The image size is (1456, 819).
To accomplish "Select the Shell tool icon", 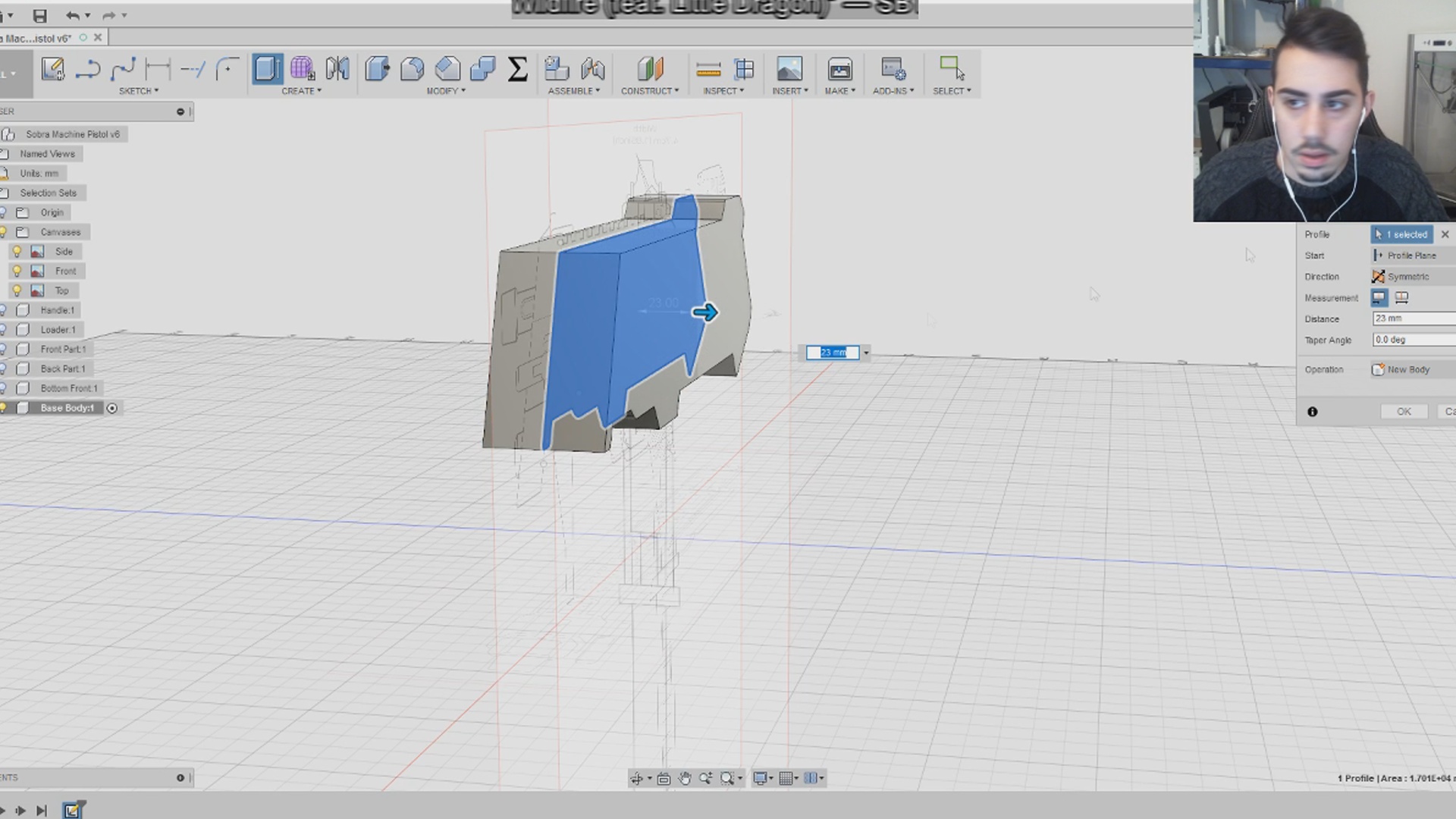I will (x=447, y=69).
